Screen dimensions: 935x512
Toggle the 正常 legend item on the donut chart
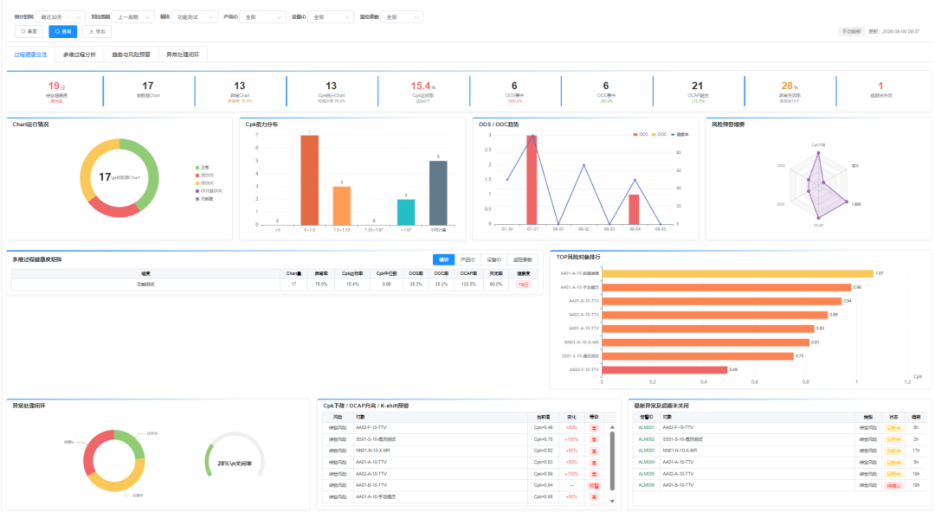pyautogui.click(x=202, y=167)
